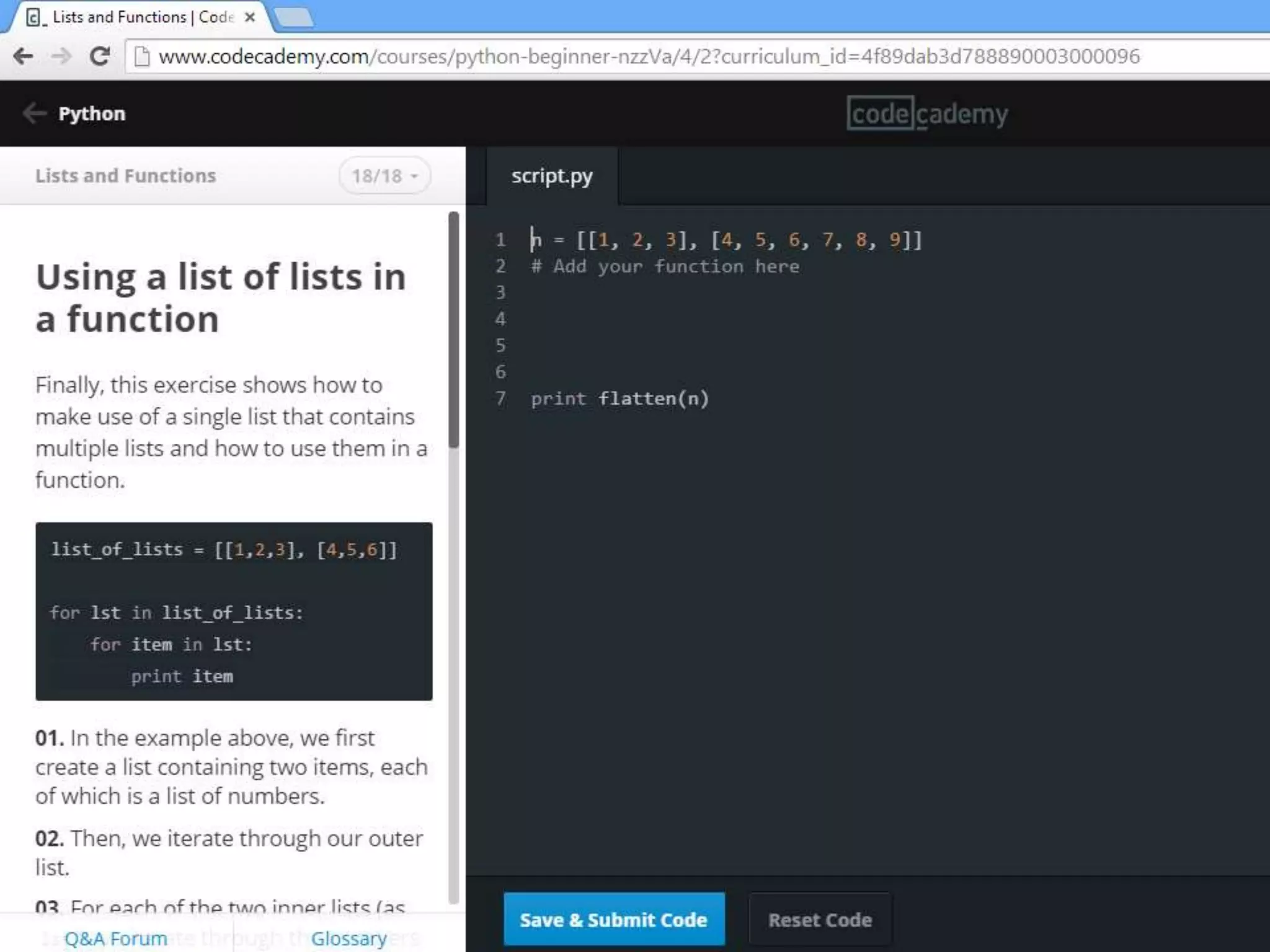Click the instructions panel scrollbar
Viewport: 1270px width, 952px height.
(x=454, y=330)
